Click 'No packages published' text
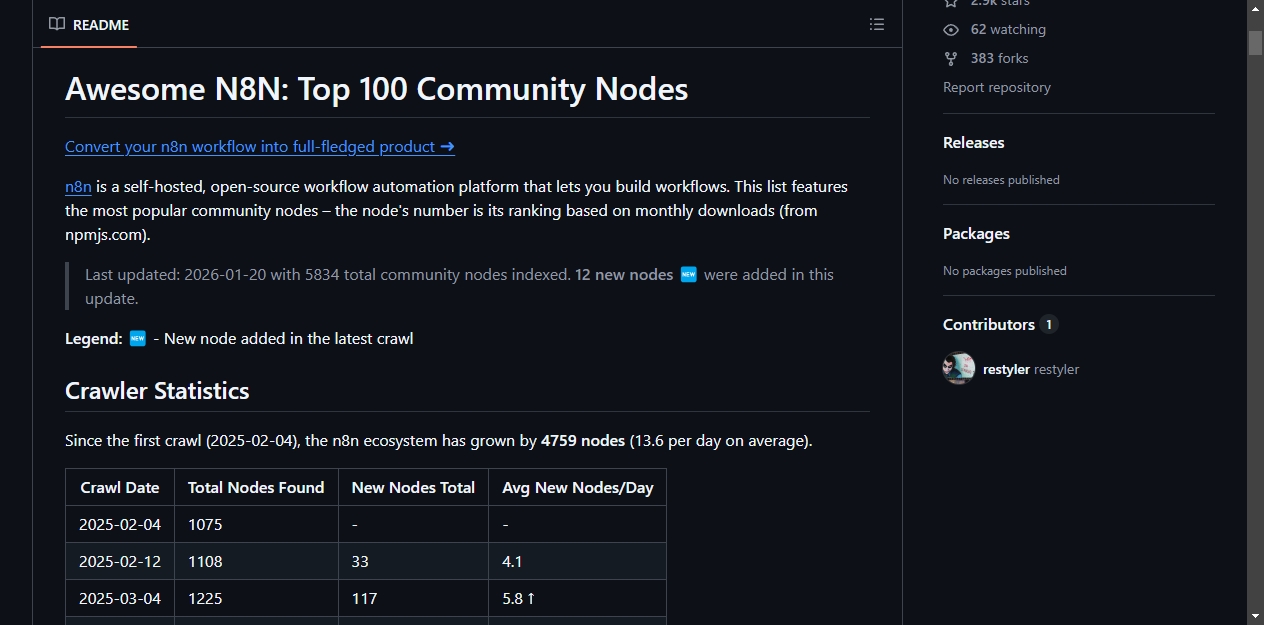The image size is (1264, 625). tap(1005, 271)
